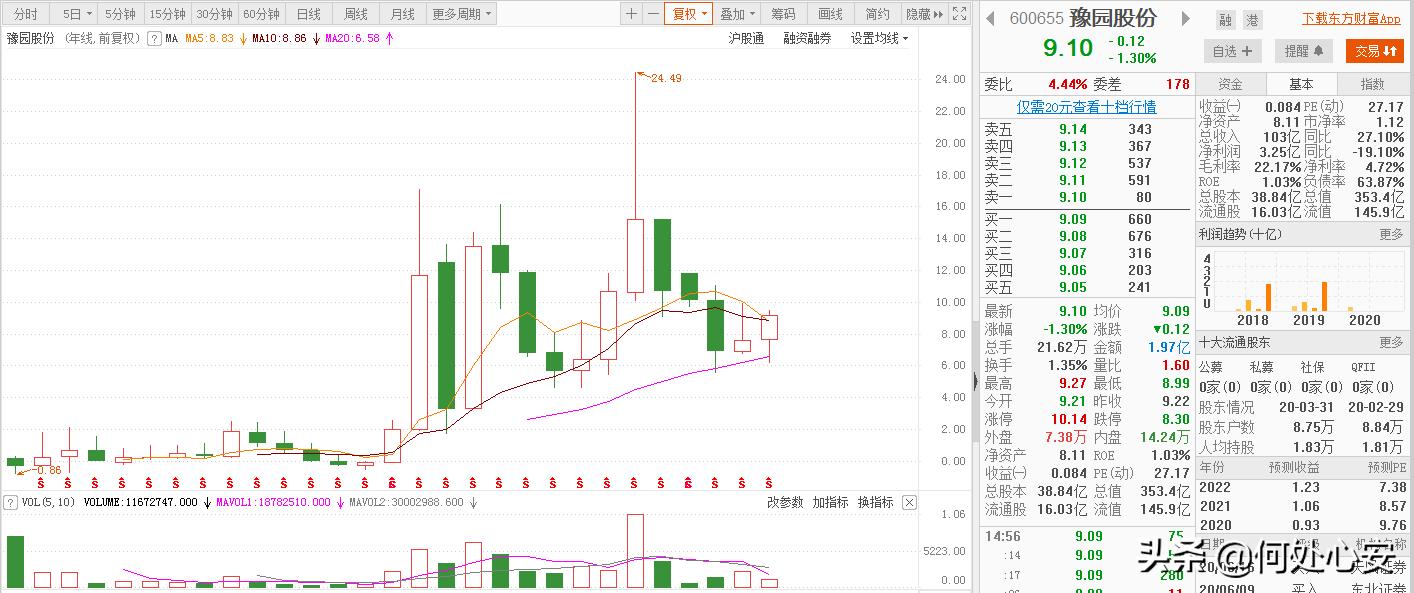Screen dimensions: 1414x593
Task: Toggle 筹码 chip distribution
Action: click(x=783, y=14)
